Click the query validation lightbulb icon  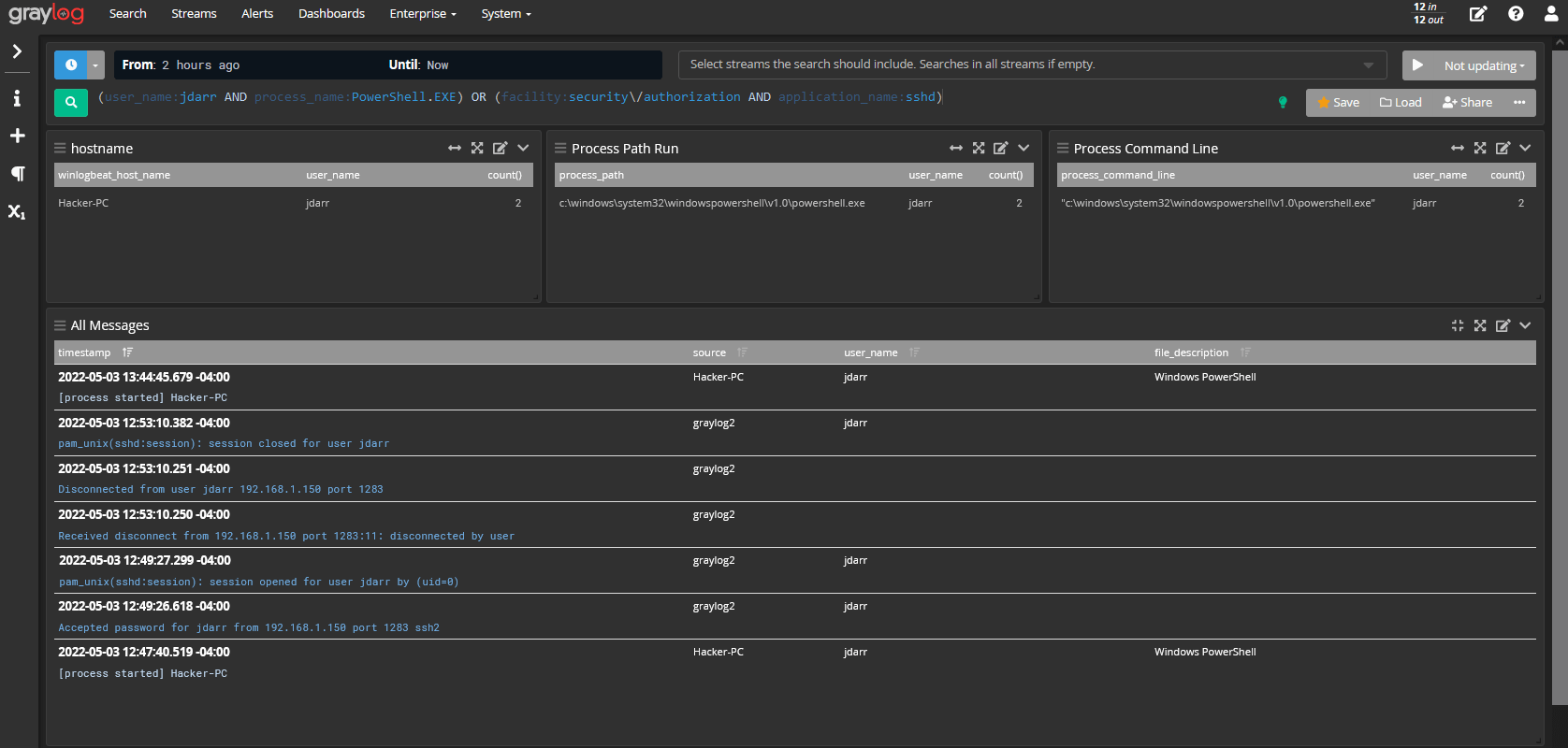click(x=1283, y=102)
